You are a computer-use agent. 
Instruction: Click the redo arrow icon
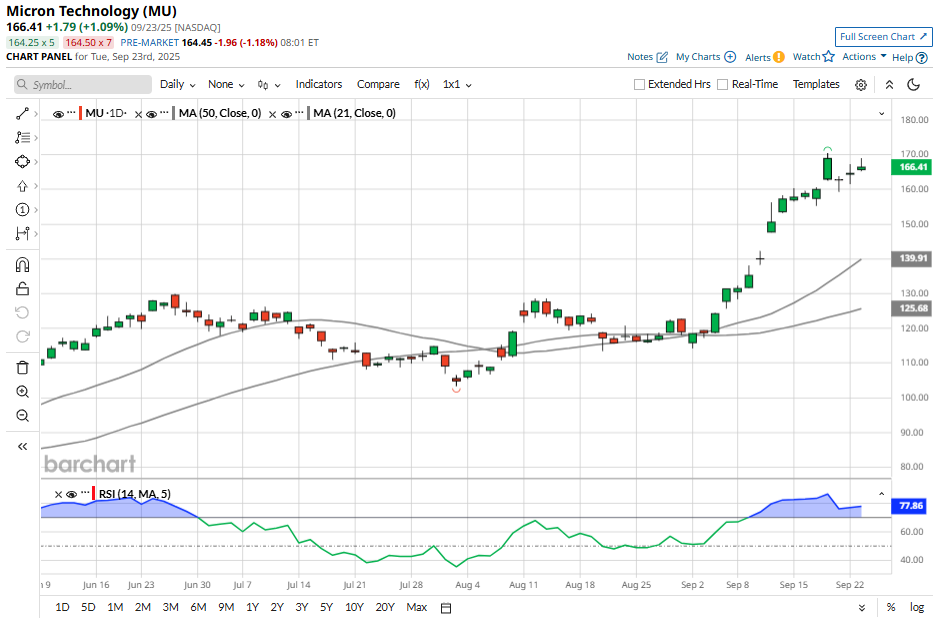tap(22, 336)
